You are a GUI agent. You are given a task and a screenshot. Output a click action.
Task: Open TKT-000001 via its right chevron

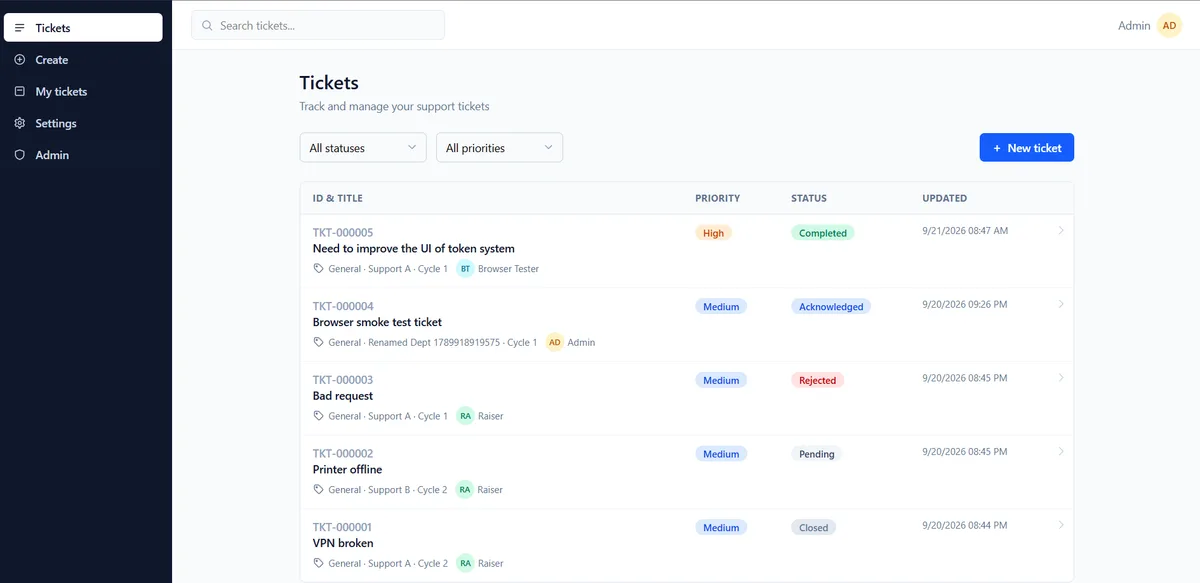(x=1061, y=525)
